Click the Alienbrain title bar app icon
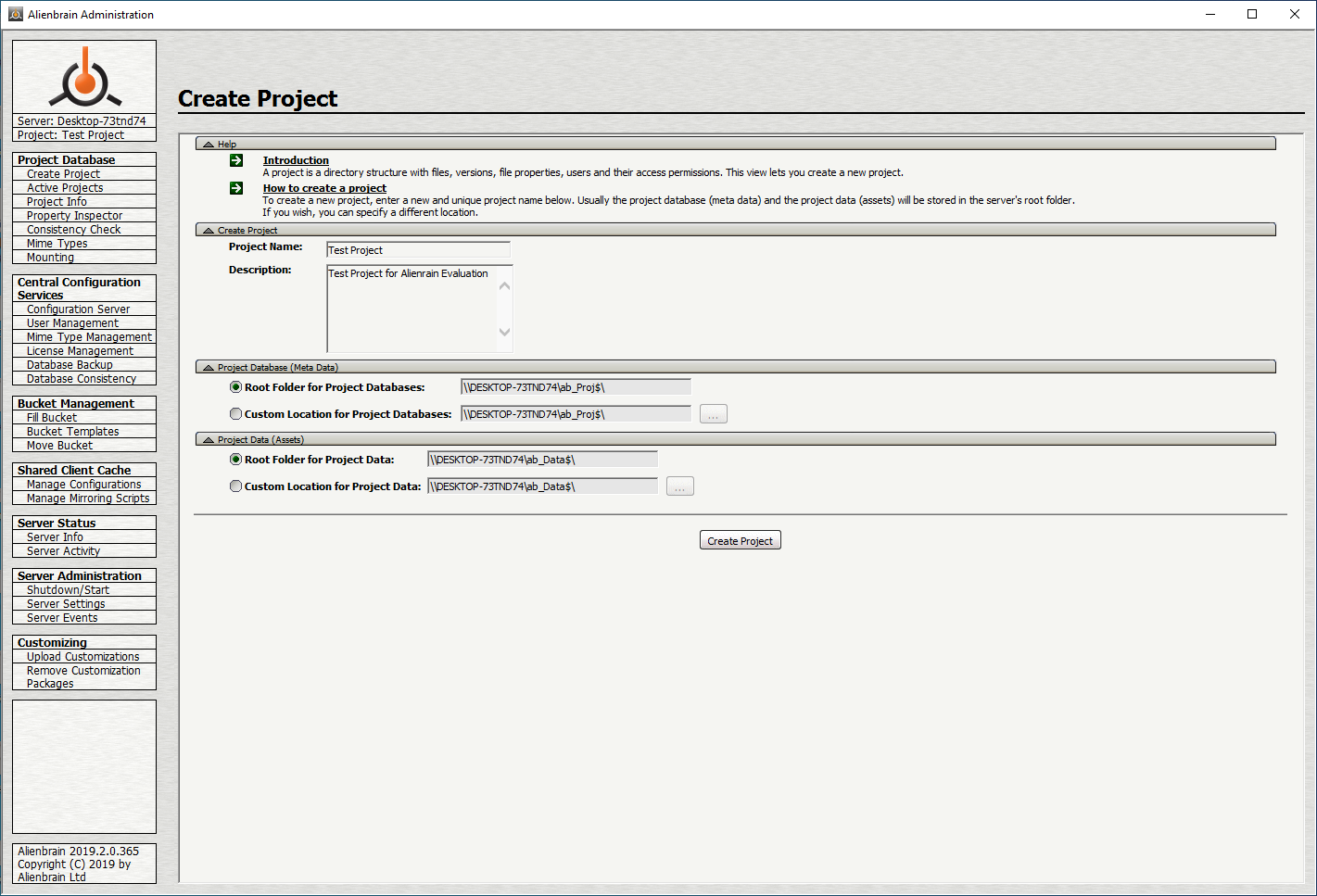This screenshot has height=896, width=1317. pos(15,14)
